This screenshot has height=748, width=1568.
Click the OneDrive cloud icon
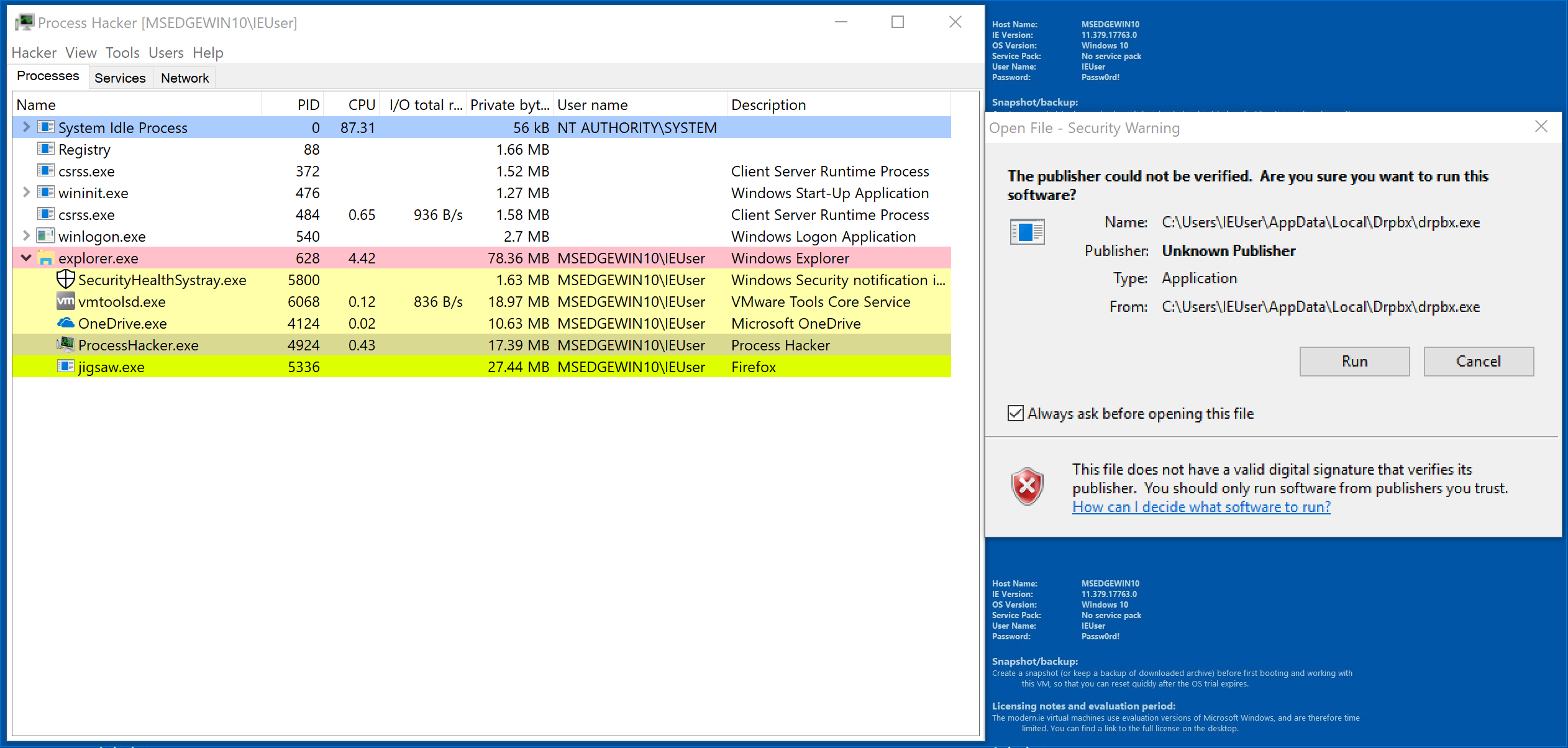66,323
